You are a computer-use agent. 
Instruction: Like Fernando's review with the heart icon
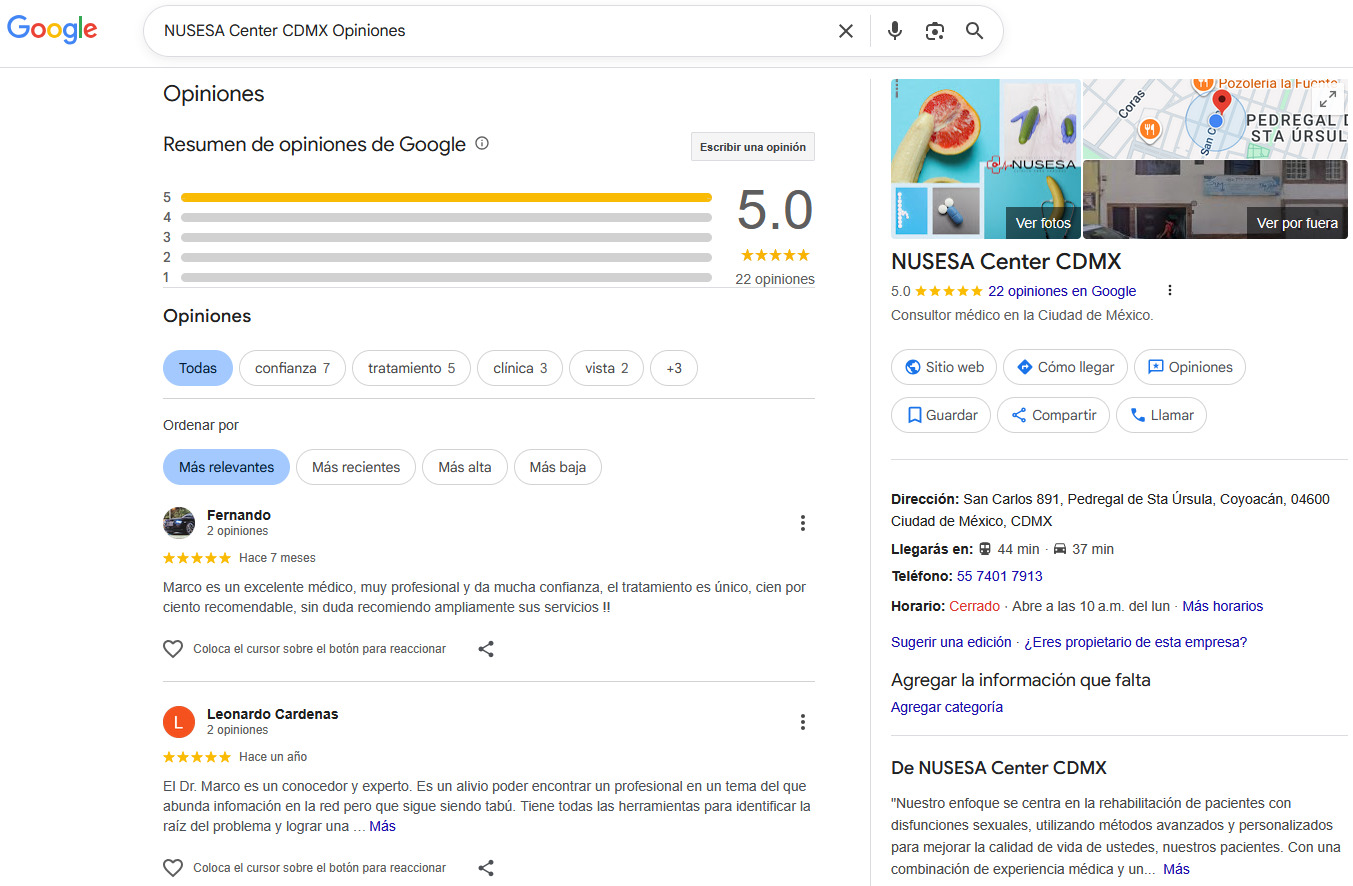tap(173, 649)
